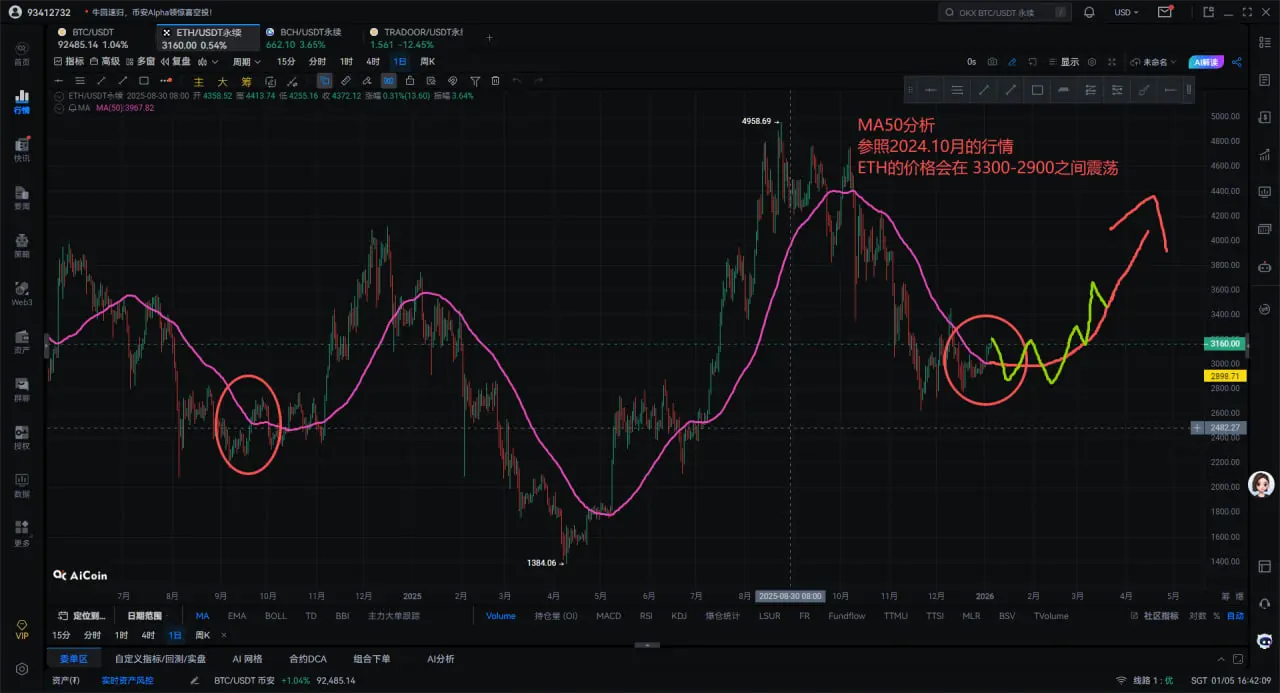Toggle the 对数 logarithmic scale option
Image resolution: width=1280 pixels, height=693 pixels.
pos(1198,616)
